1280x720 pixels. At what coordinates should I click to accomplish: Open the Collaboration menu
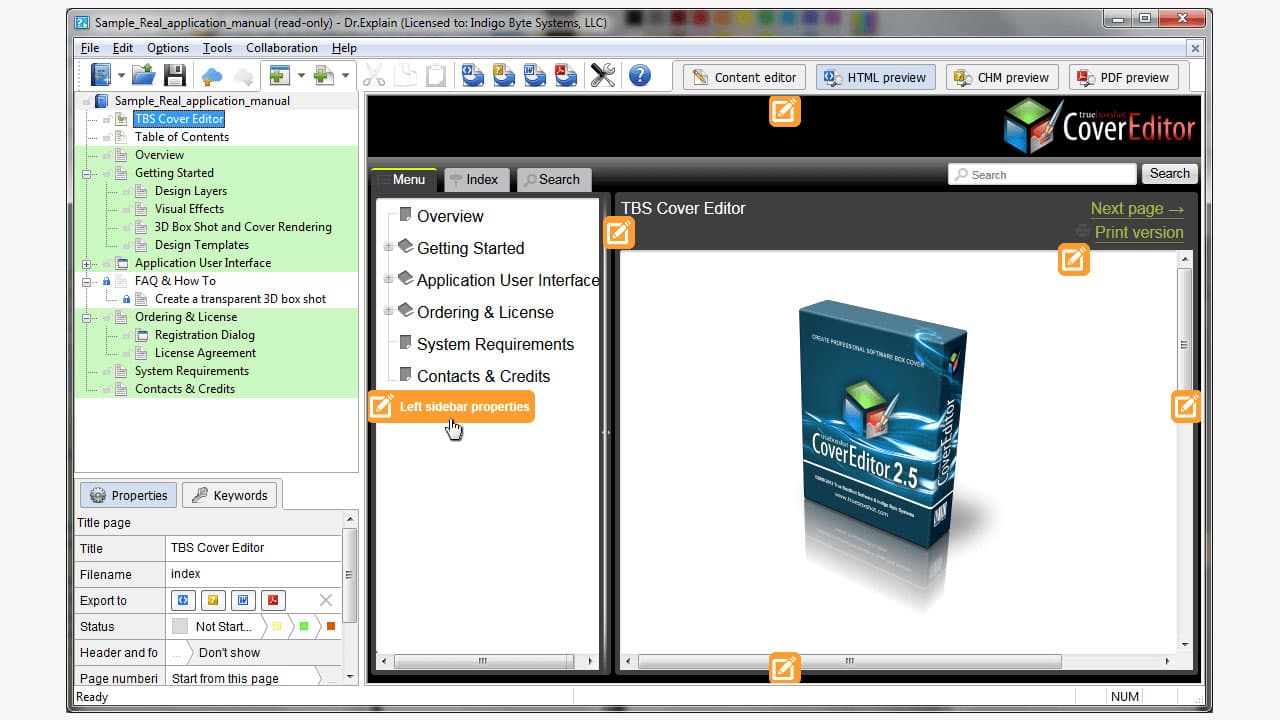point(281,48)
